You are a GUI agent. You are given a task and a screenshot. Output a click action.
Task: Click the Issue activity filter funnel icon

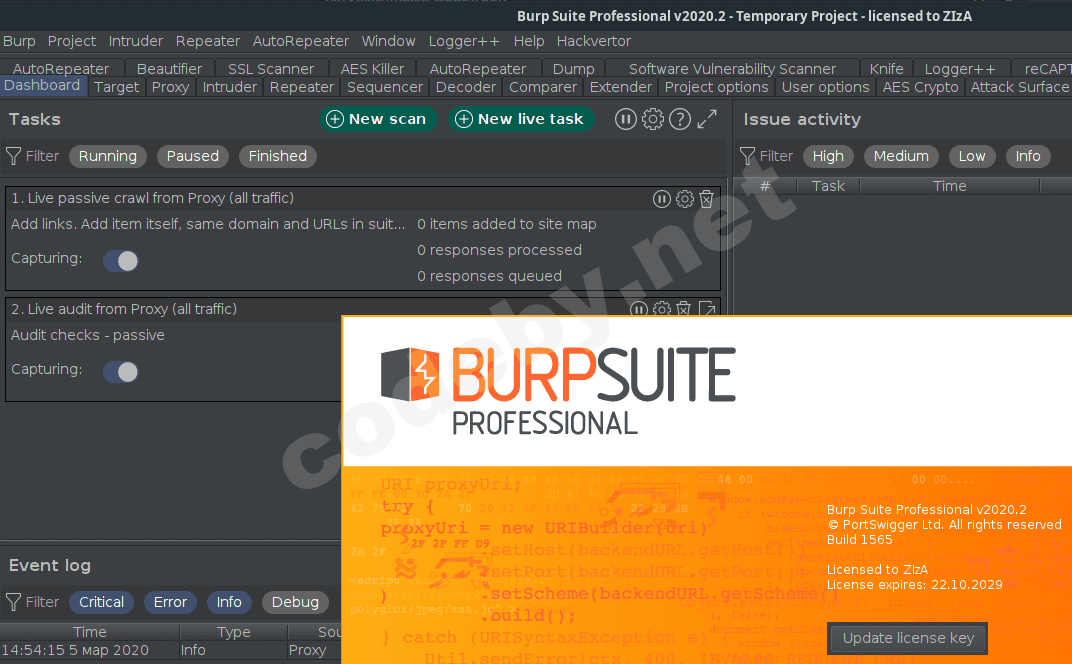747,157
